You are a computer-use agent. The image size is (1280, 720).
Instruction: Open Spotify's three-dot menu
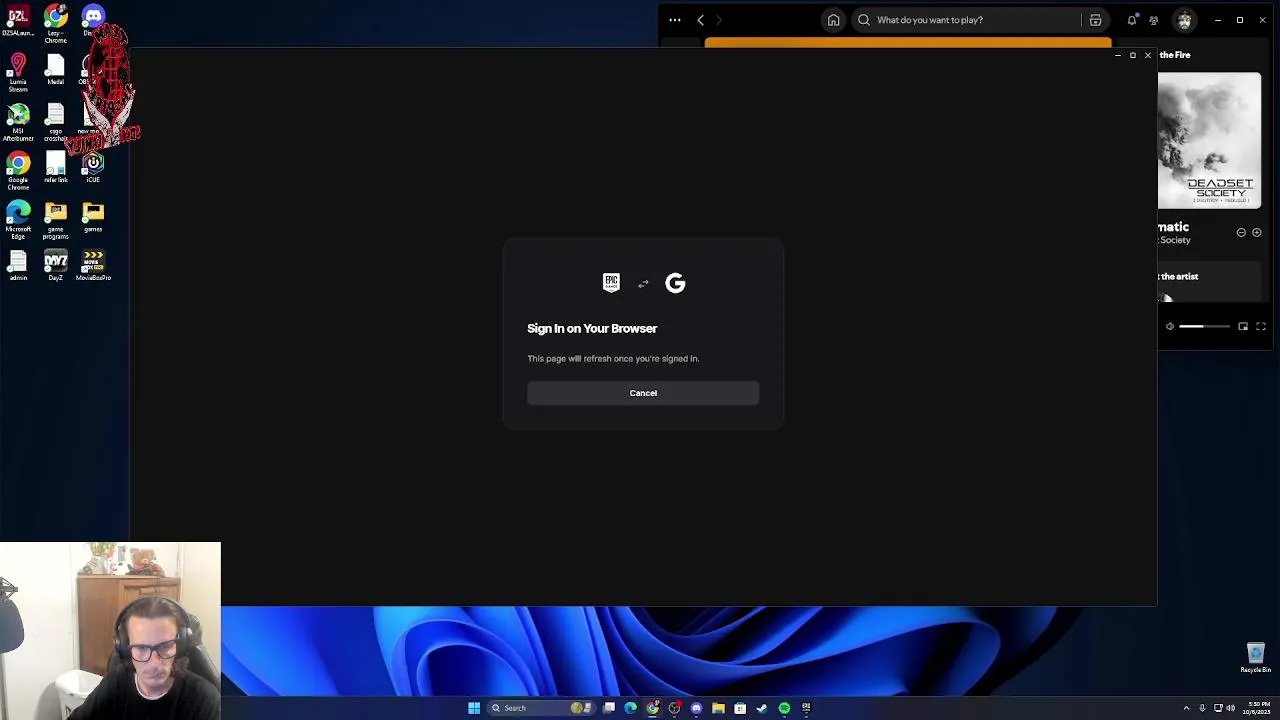tap(675, 20)
